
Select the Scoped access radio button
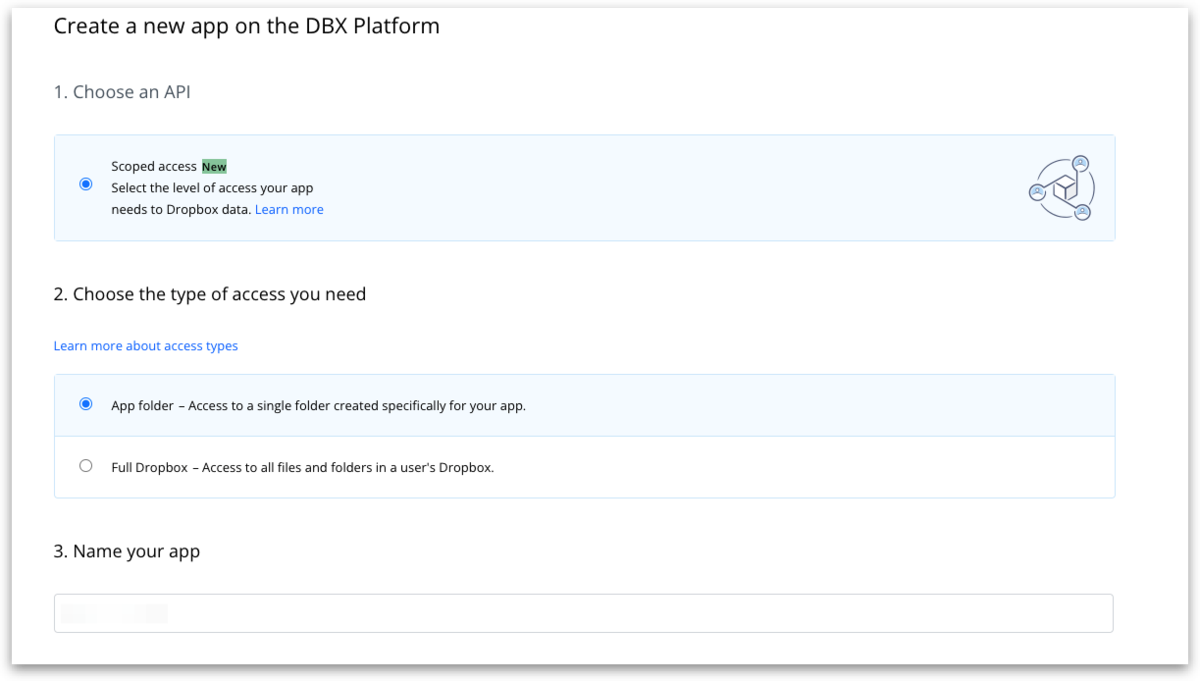[86, 184]
